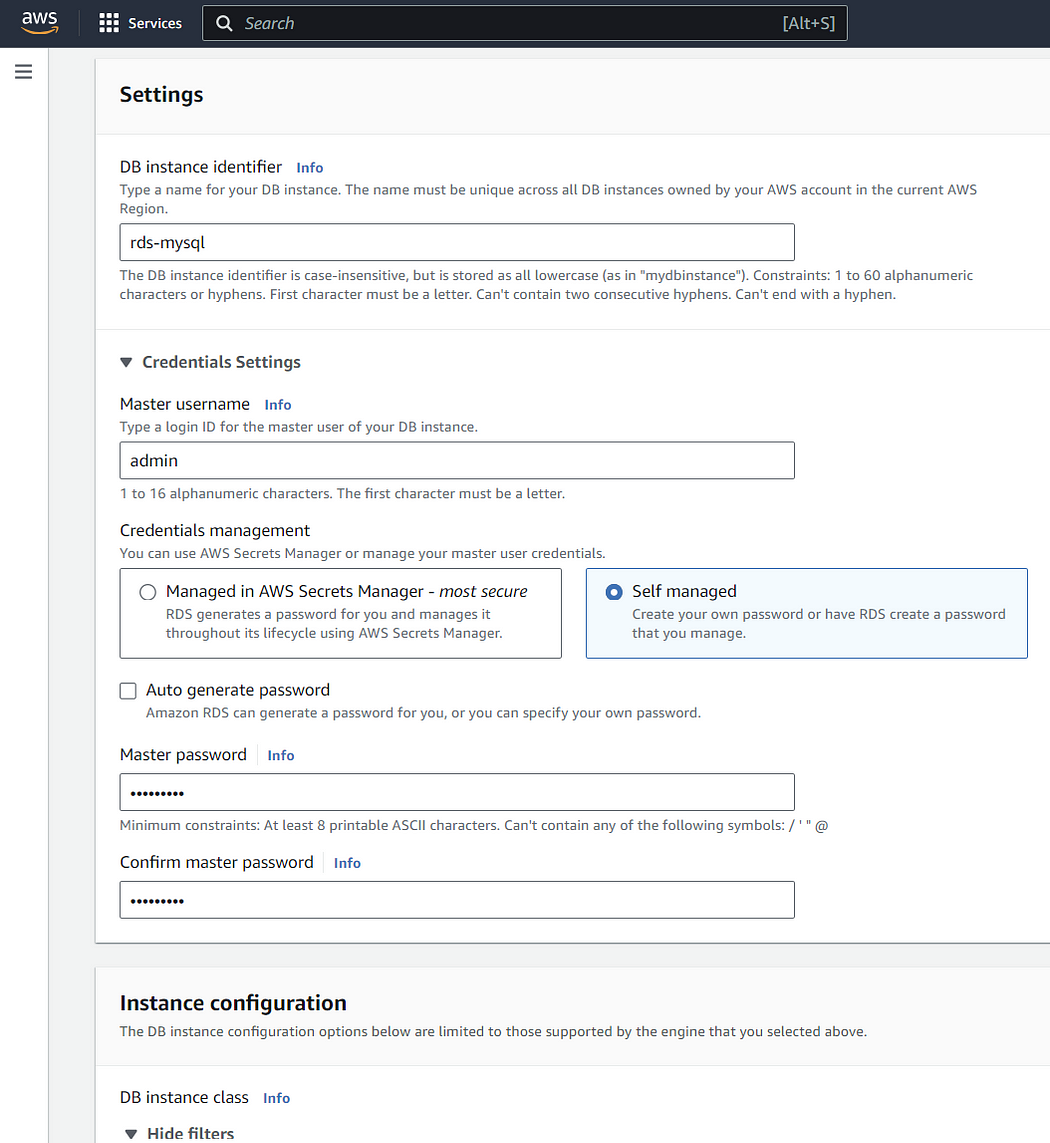Screen dimensions: 1050x1143
Task: Collapse the Credentials Settings section
Action: pyautogui.click(x=126, y=362)
